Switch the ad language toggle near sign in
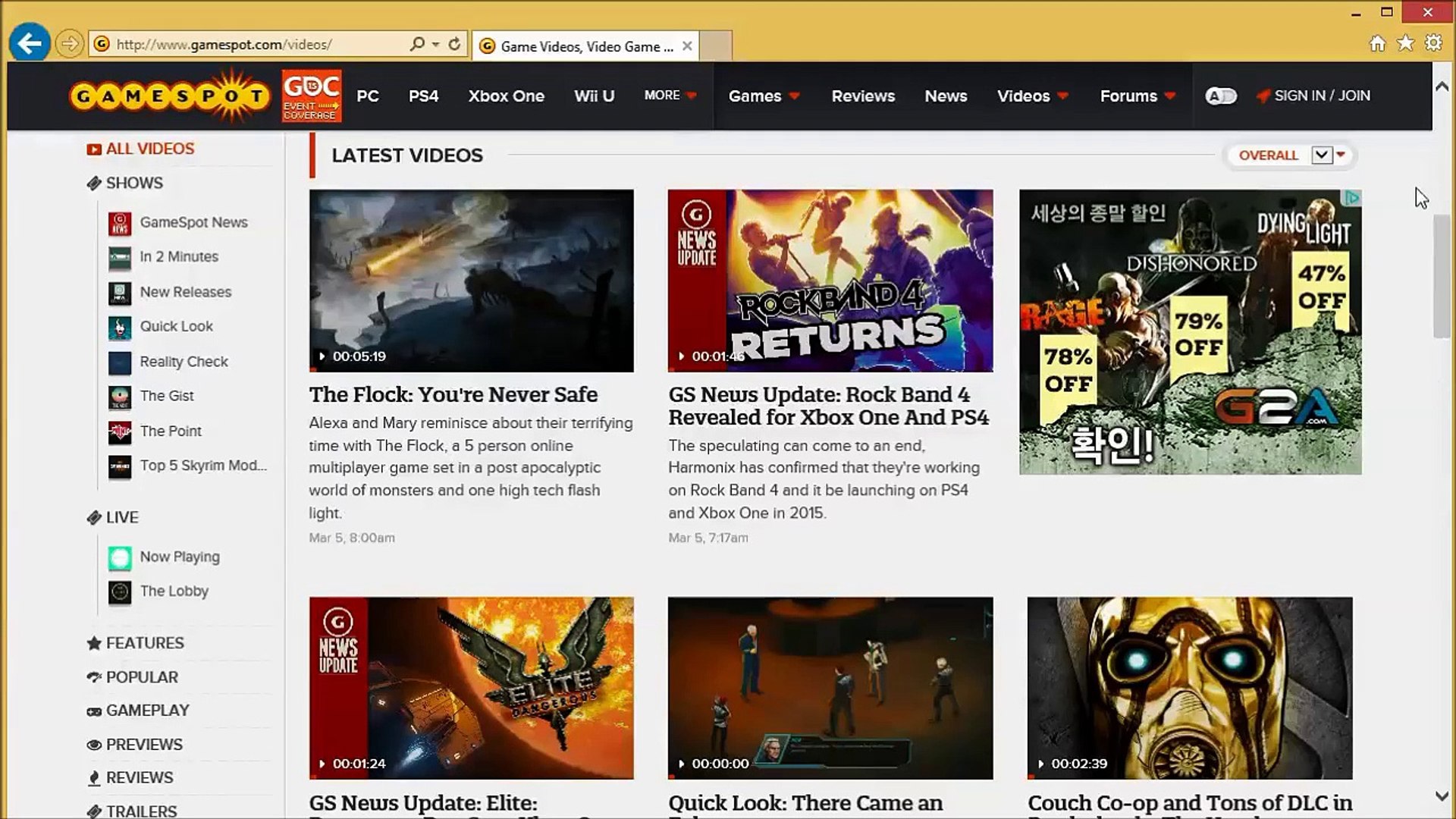1456x819 pixels. pyautogui.click(x=1221, y=96)
